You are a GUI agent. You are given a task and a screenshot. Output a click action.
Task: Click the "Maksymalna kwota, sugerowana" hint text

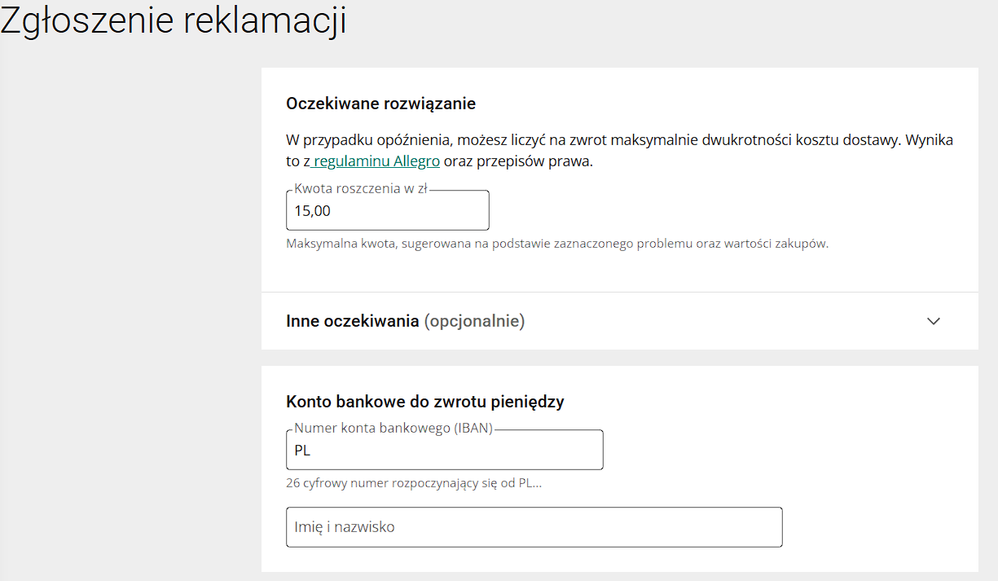click(x=557, y=243)
